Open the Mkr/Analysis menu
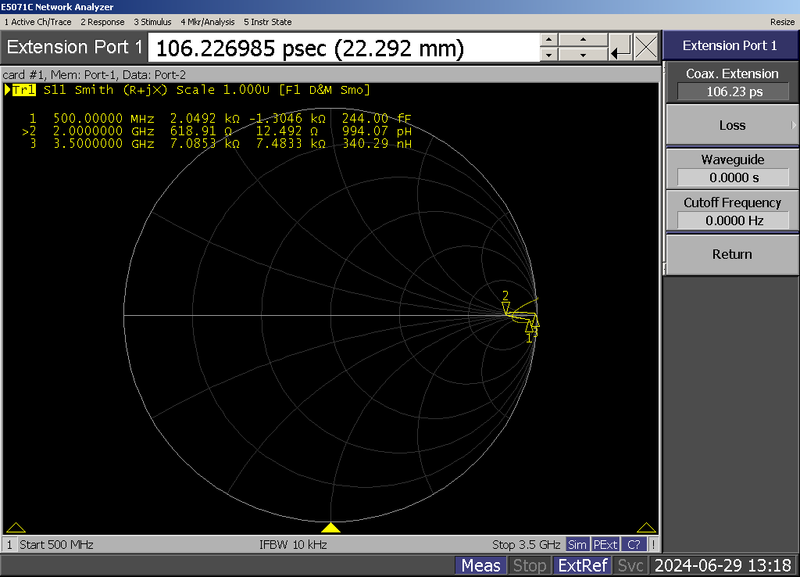The height and width of the screenshot is (577, 800). tap(210, 22)
